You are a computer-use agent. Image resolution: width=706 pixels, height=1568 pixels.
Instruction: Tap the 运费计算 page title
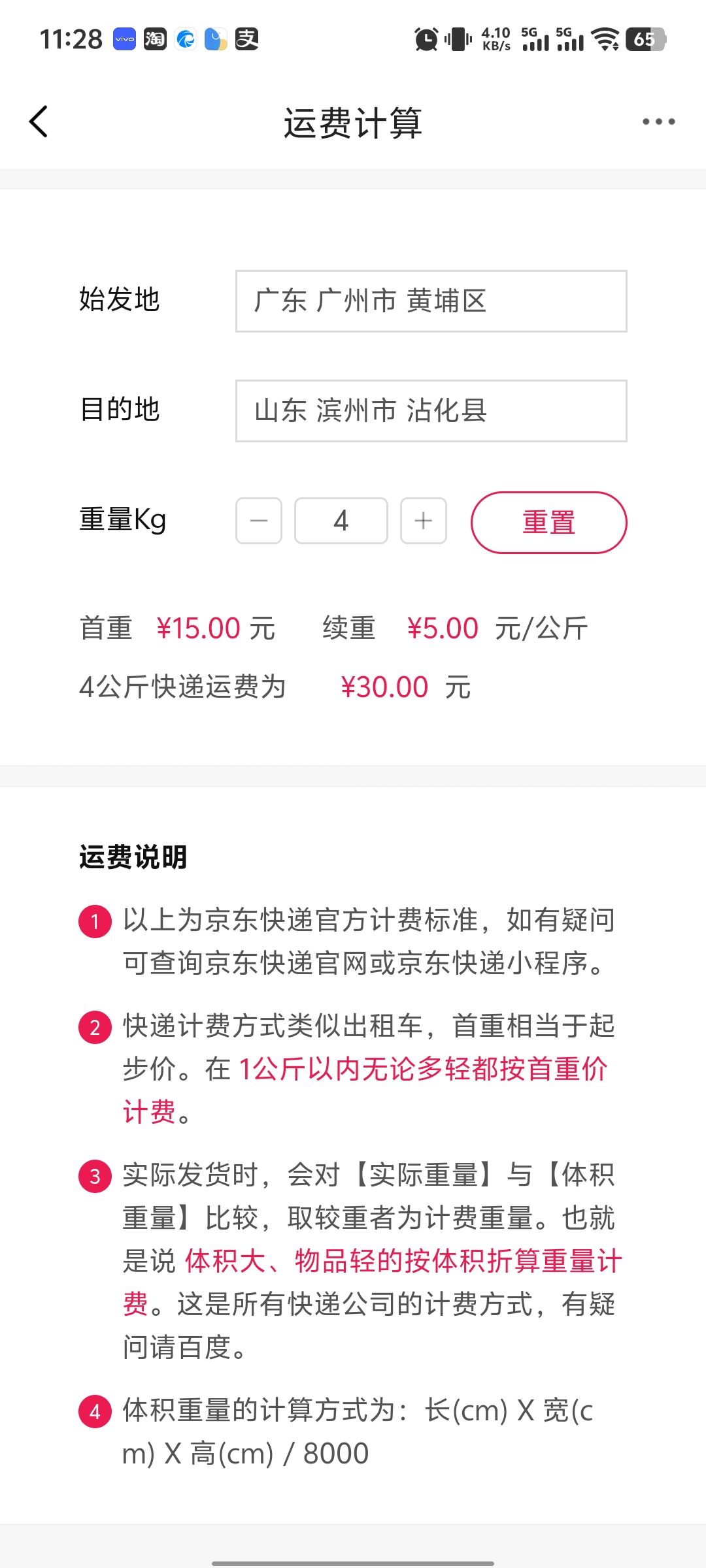pos(353,122)
